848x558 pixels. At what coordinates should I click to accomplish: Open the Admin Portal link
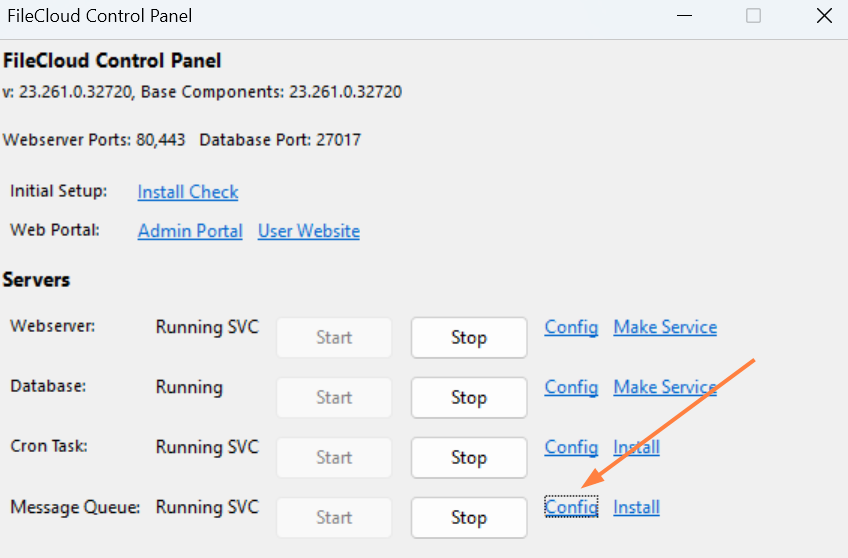point(190,231)
